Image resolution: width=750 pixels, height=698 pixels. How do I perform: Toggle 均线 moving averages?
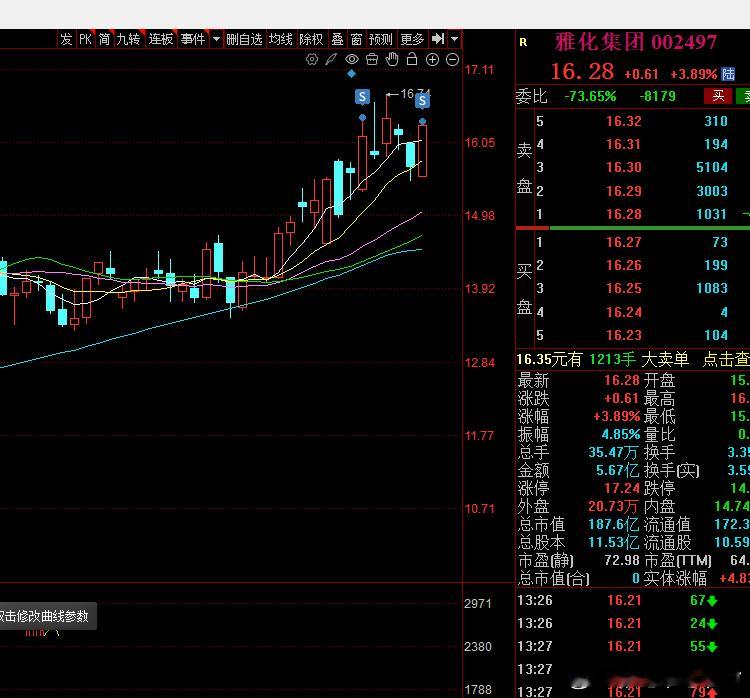click(281, 39)
